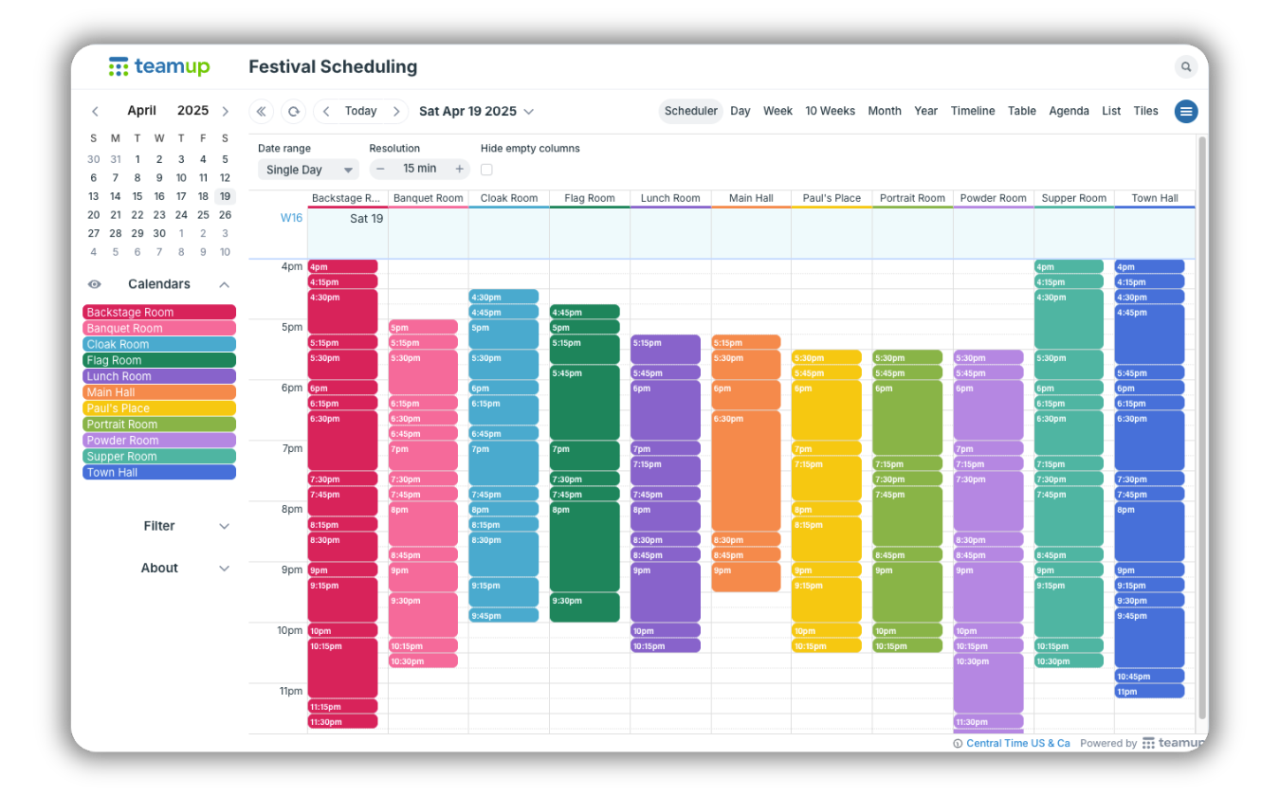Open Central Time US & Ca timezone link

1017,743
